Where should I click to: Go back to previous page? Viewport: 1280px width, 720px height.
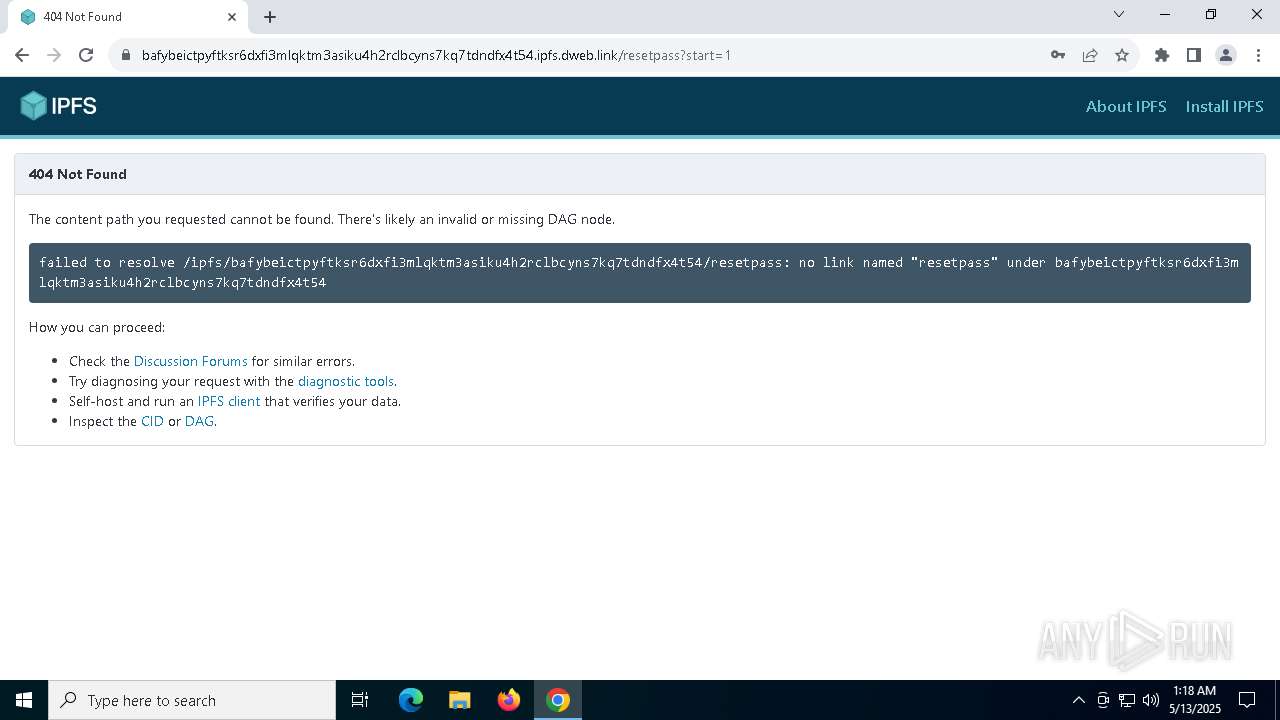pyautogui.click(x=22, y=55)
